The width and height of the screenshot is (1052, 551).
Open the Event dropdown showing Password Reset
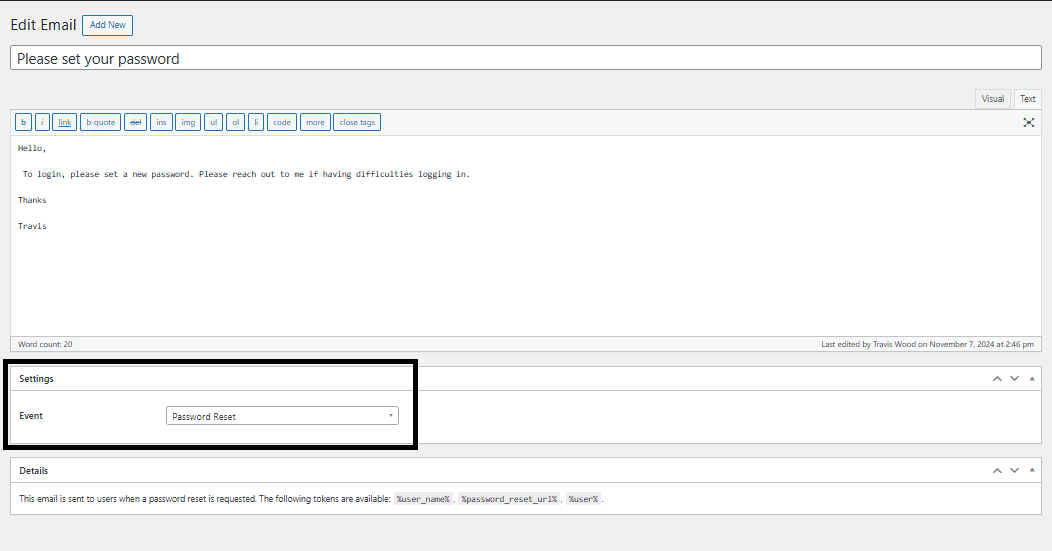tap(282, 416)
